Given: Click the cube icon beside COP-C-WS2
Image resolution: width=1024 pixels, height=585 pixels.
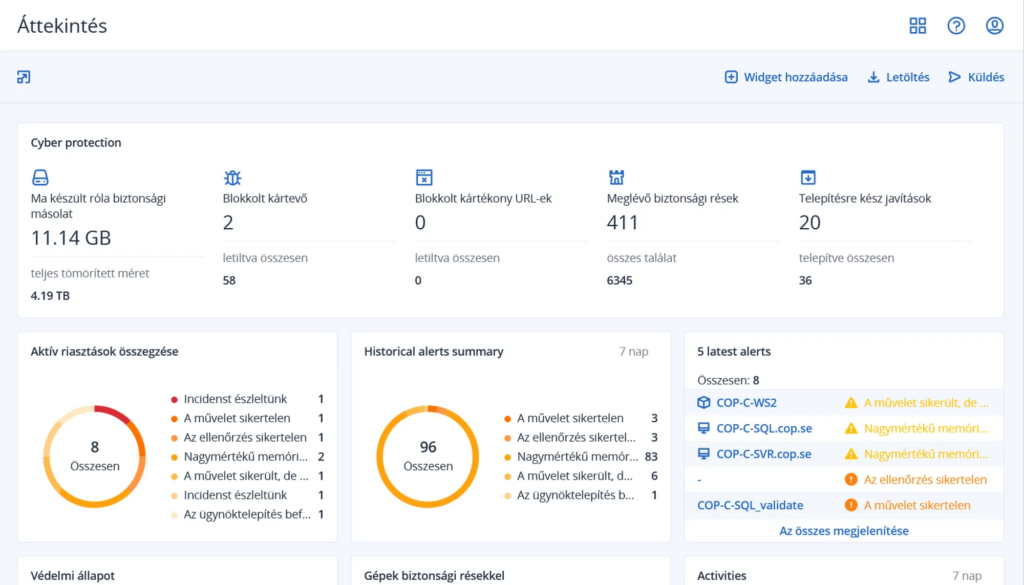Looking at the screenshot, I should tap(703, 403).
